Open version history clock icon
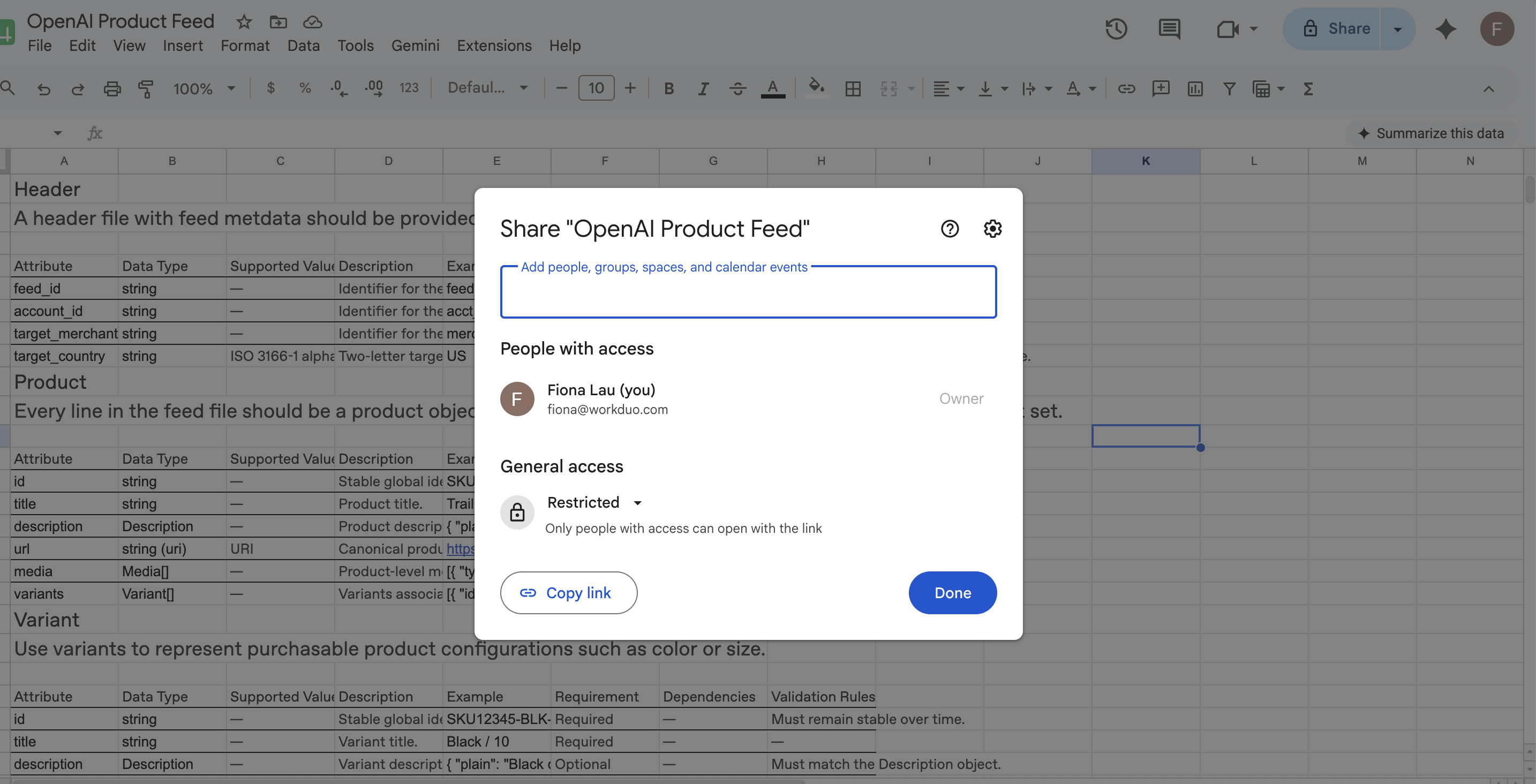The width and height of the screenshot is (1536, 784). [x=1116, y=28]
